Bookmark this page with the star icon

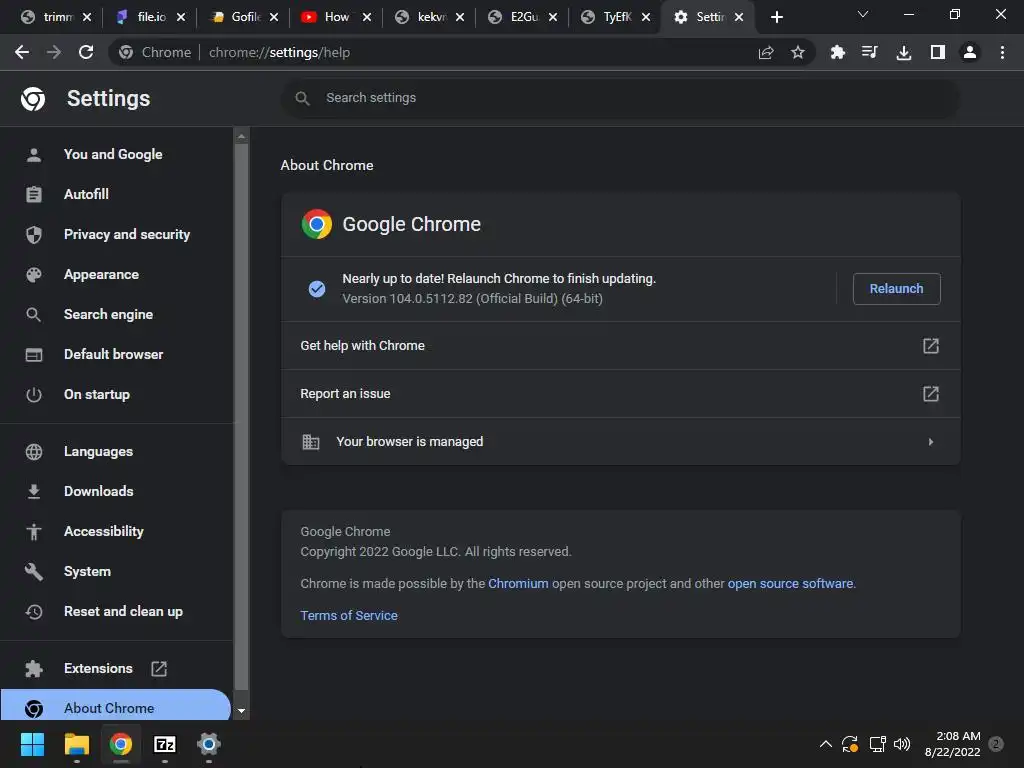(x=797, y=52)
